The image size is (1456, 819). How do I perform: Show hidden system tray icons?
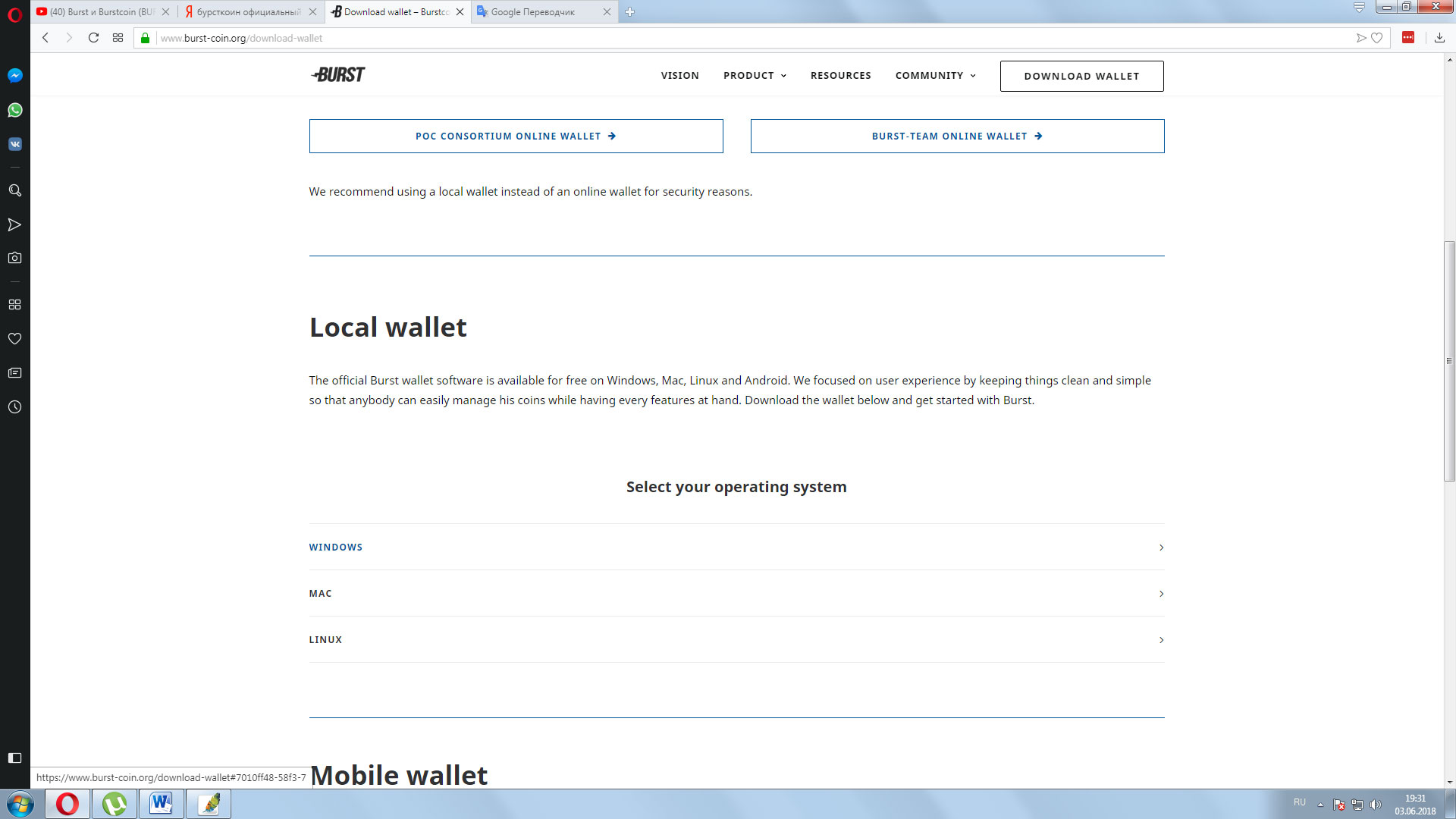tap(1320, 805)
